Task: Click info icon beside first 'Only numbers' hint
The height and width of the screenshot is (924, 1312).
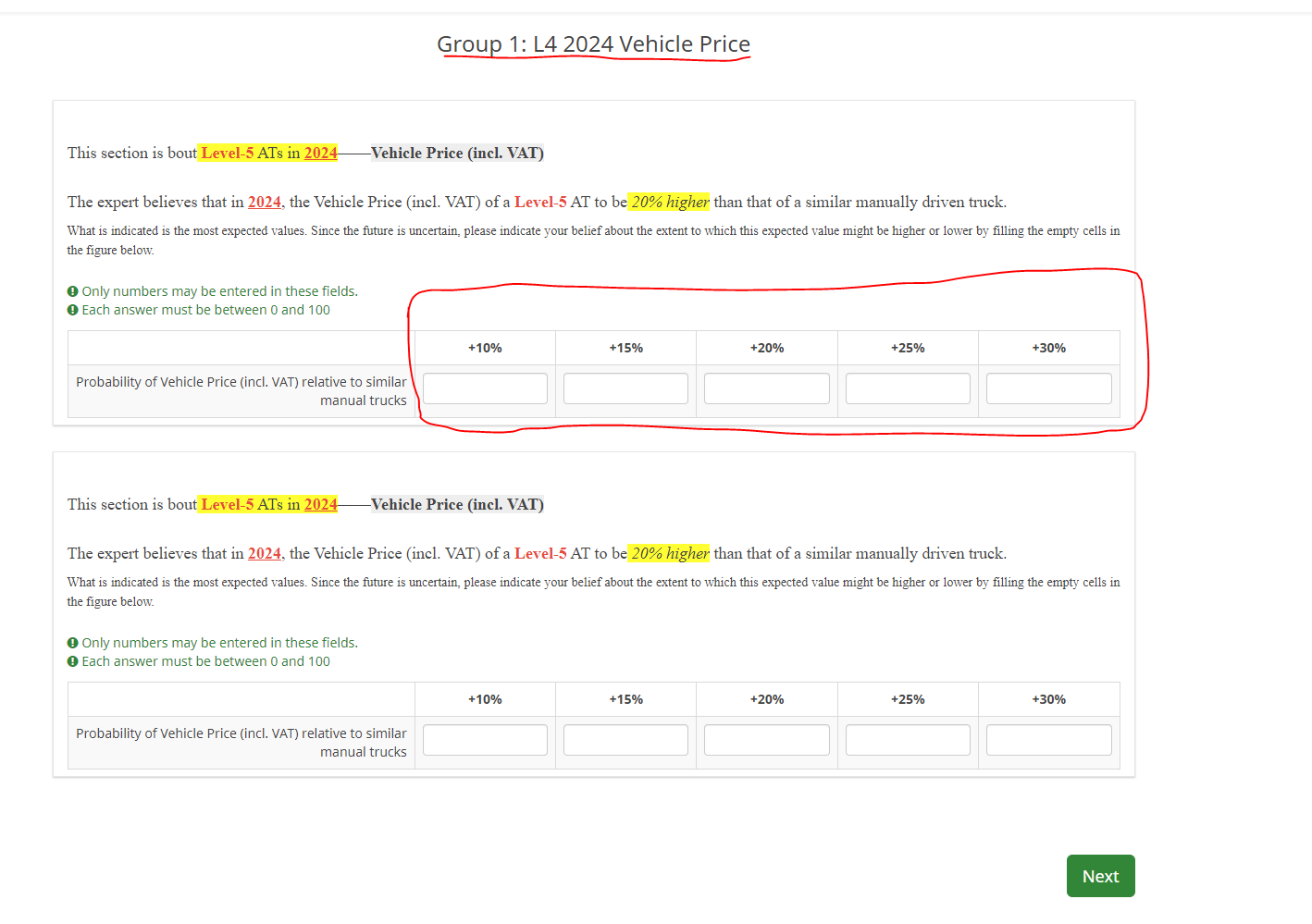Action: tap(73, 291)
